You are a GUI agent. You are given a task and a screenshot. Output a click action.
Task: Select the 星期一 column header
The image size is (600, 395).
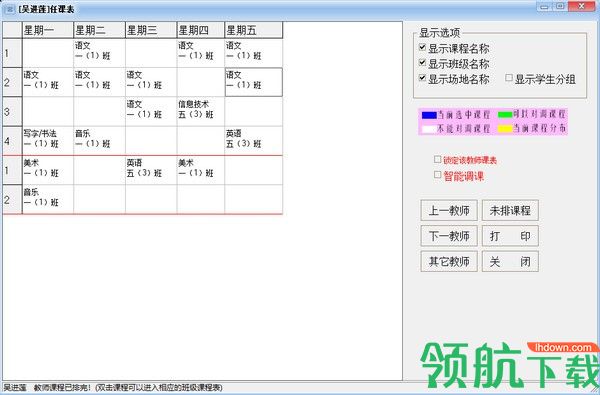tap(48, 30)
